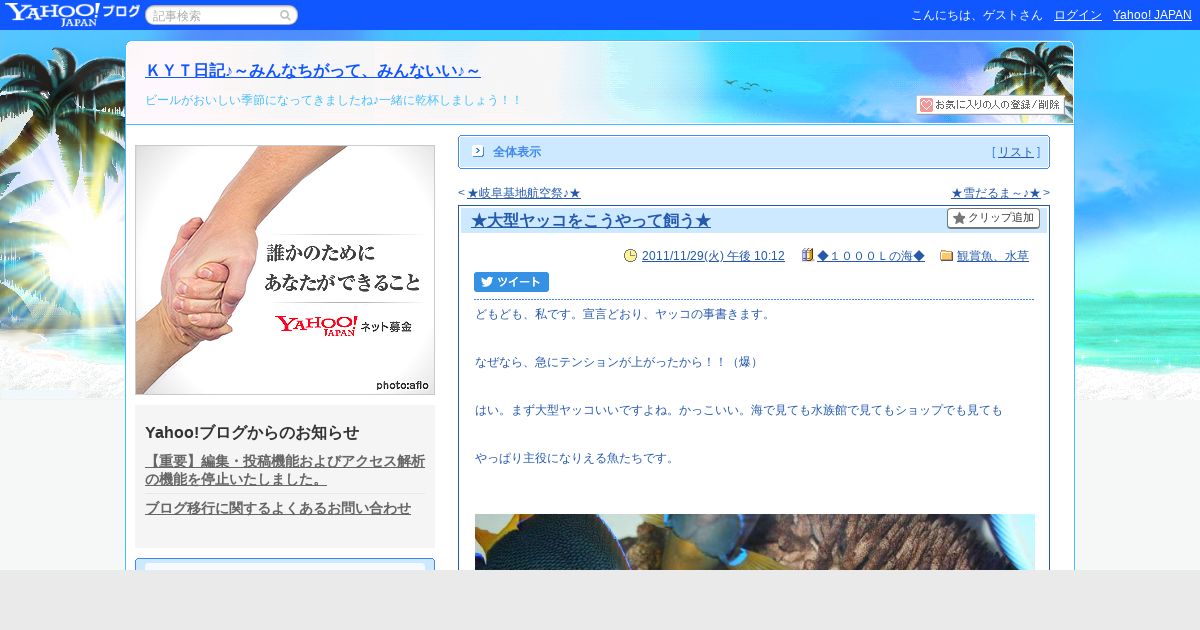Screen dimensions: 1200x630
Task: Click the arrow icon beside 全体表示
Action: (x=478, y=151)
